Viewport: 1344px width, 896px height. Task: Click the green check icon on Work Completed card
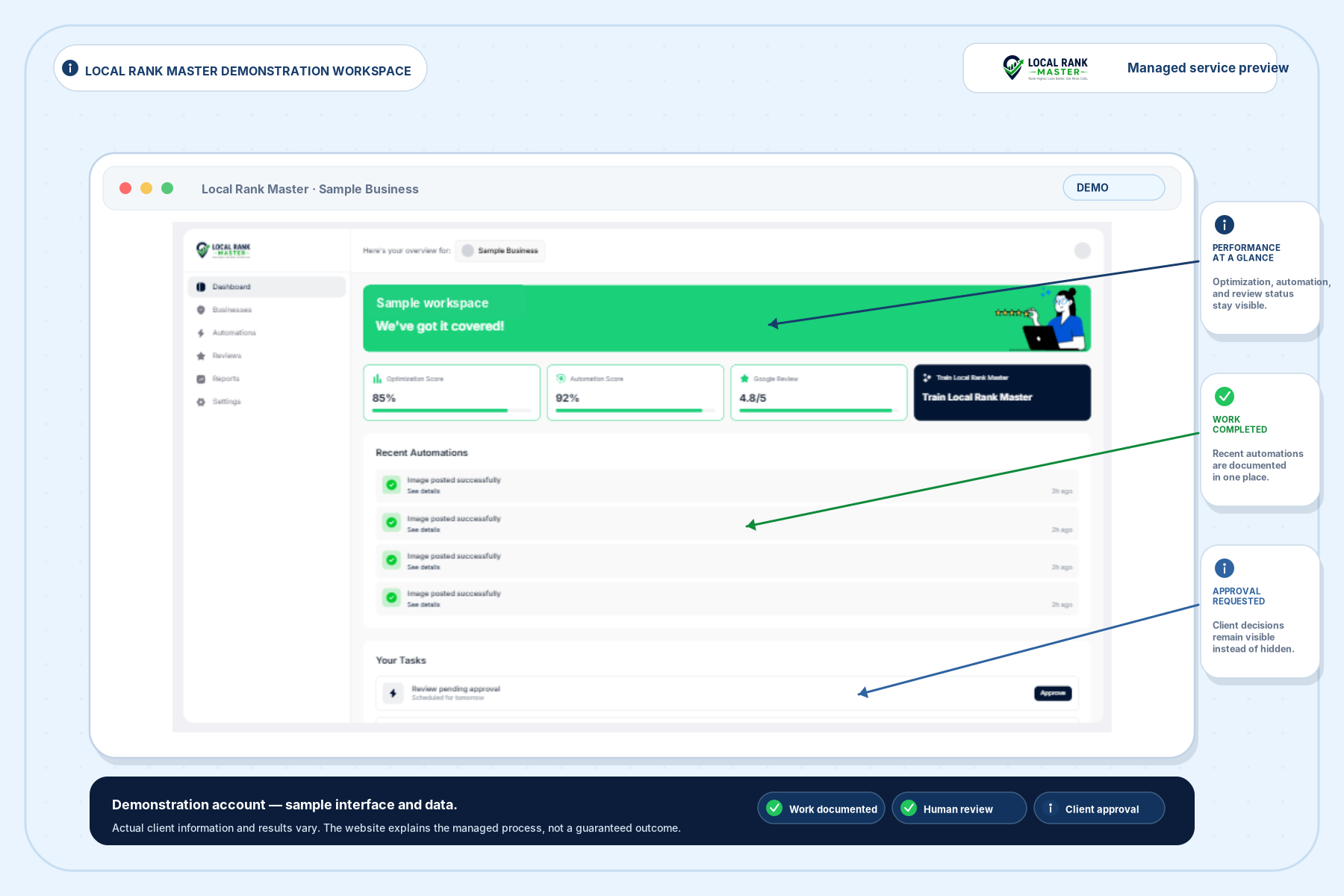(x=1225, y=396)
